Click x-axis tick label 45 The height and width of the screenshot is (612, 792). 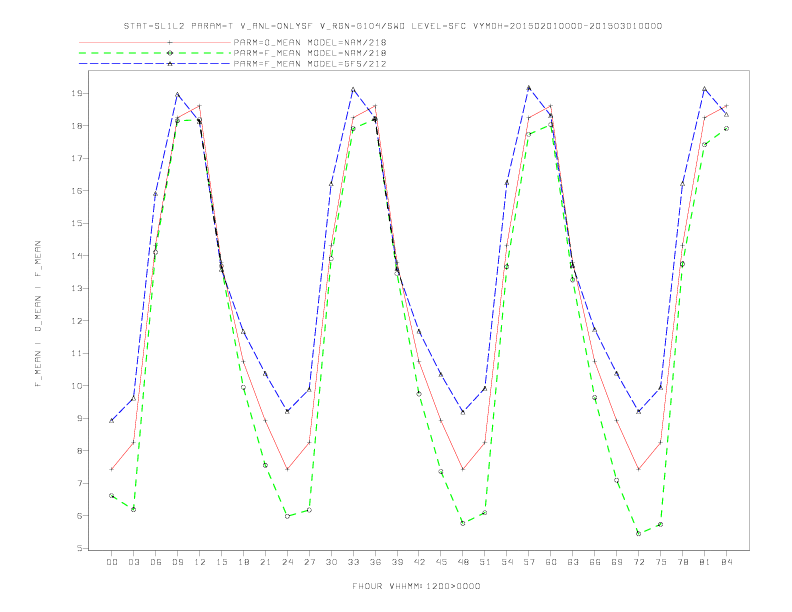[x=441, y=562]
